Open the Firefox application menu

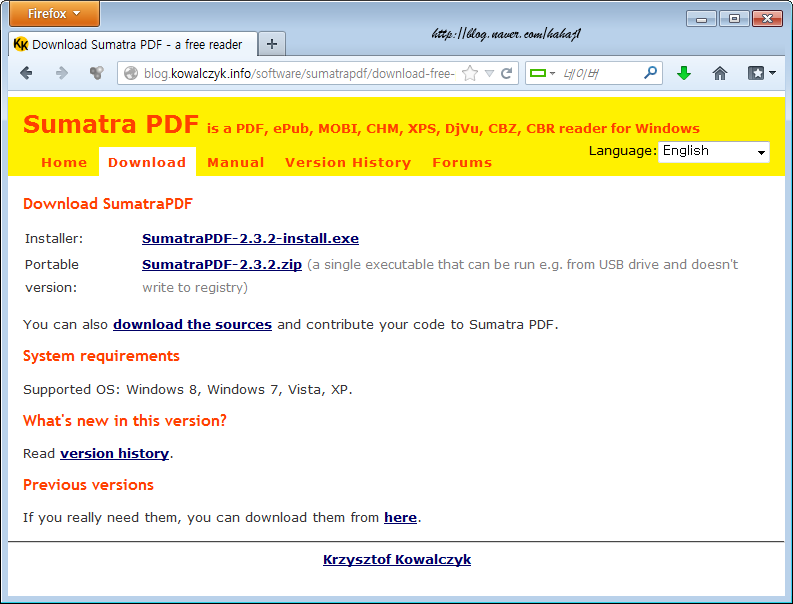pos(54,14)
